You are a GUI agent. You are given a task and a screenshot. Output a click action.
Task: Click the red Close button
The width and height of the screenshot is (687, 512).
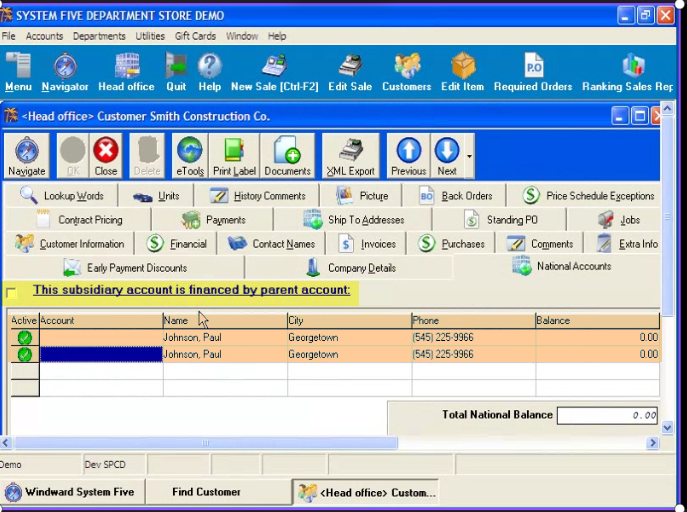pos(106,156)
